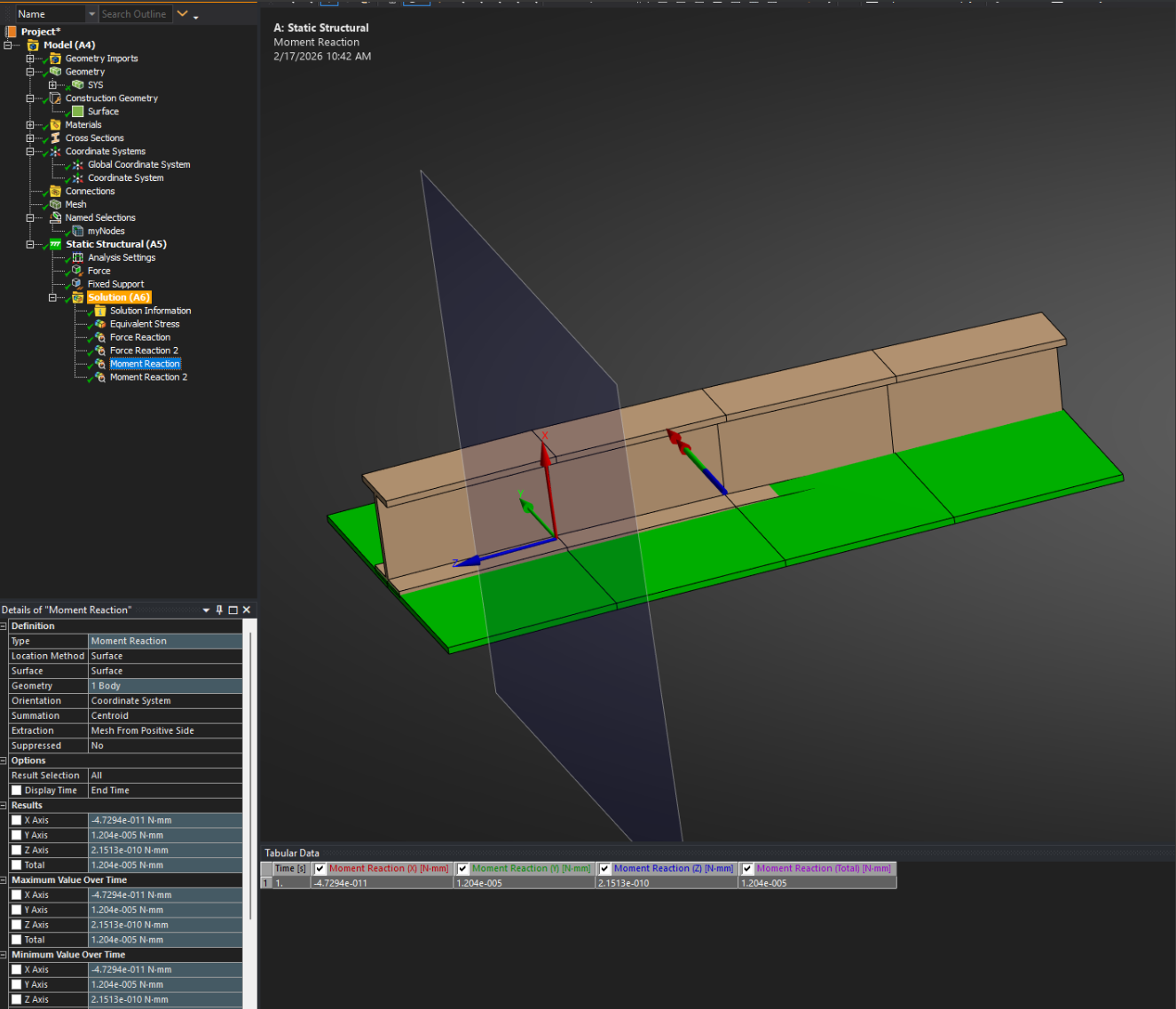The width and height of the screenshot is (1176, 1009).
Task: Uncheck Moment Reaction (Total) column checkbox
Action: [x=747, y=869]
